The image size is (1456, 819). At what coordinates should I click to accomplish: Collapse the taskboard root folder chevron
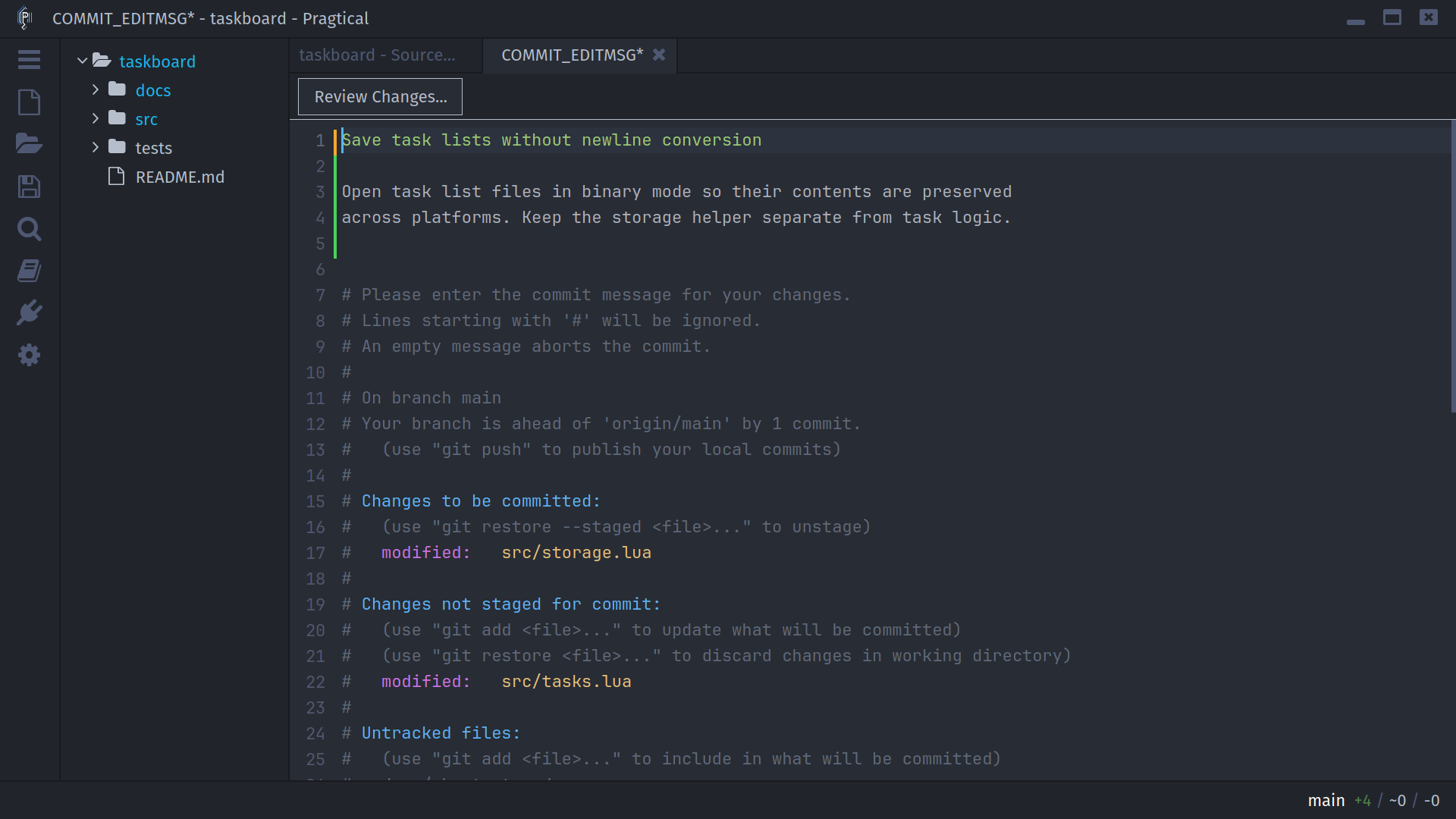pyautogui.click(x=82, y=61)
